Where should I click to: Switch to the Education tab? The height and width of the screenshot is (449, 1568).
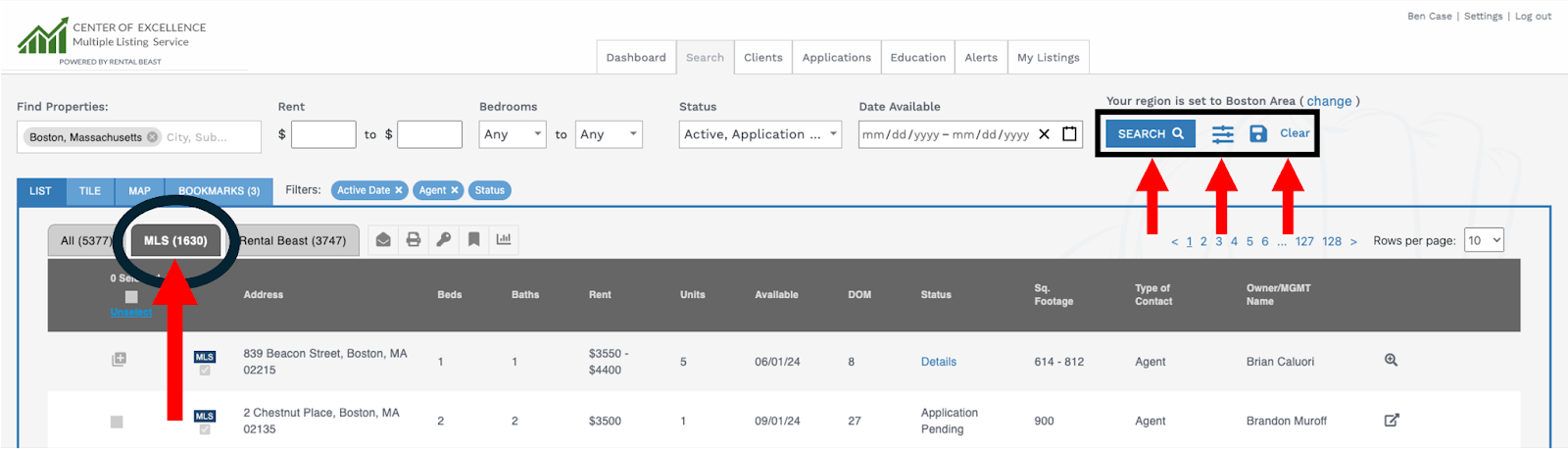point(918,57)
